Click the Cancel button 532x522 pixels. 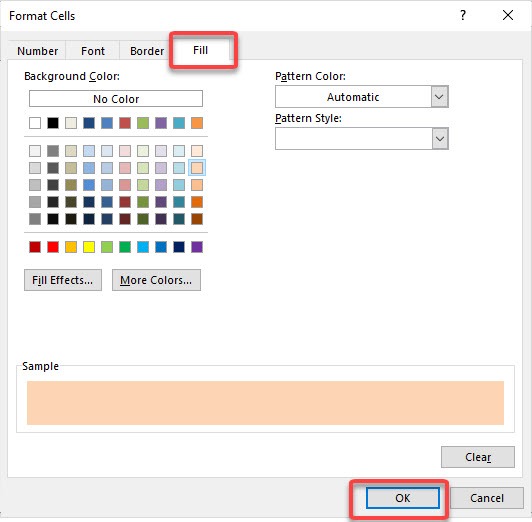(487, 498)
